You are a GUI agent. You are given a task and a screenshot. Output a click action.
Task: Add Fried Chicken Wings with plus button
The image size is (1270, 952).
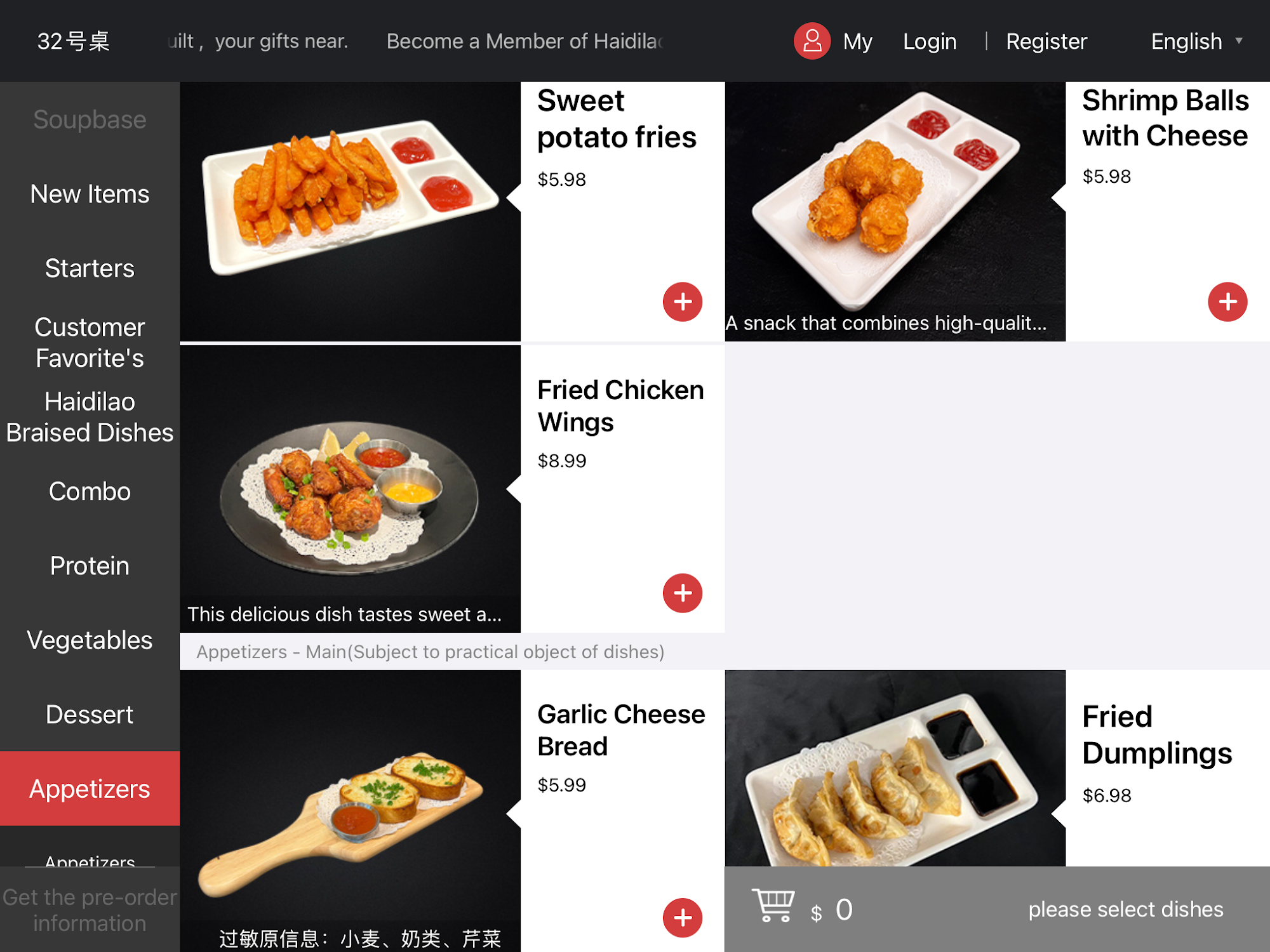[683, 593]
